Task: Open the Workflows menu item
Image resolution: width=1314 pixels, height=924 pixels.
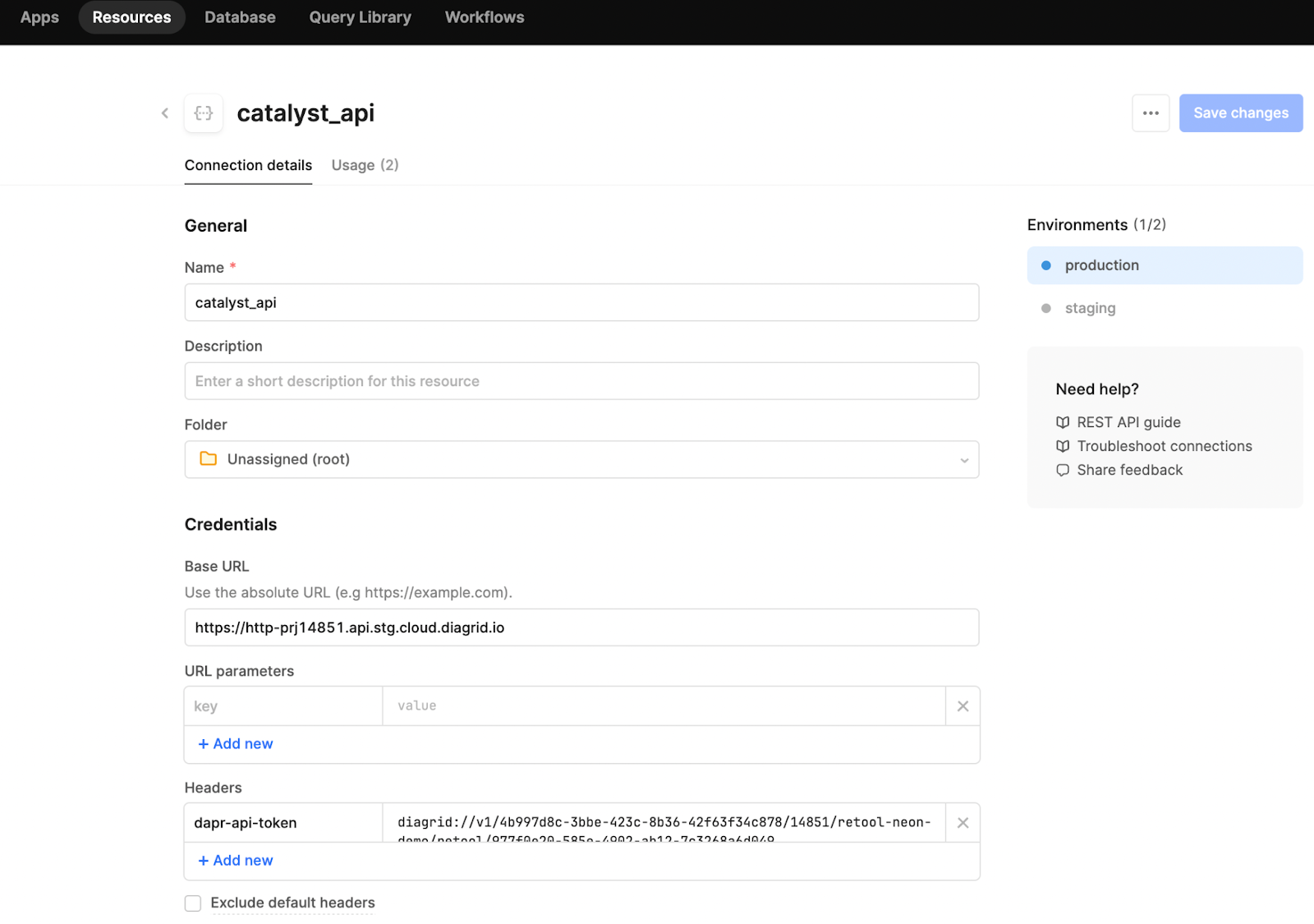Action: 485,17
